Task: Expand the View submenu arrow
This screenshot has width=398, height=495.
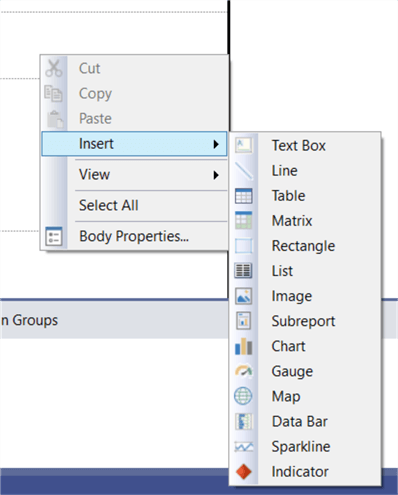Action: tap(216, 175)
